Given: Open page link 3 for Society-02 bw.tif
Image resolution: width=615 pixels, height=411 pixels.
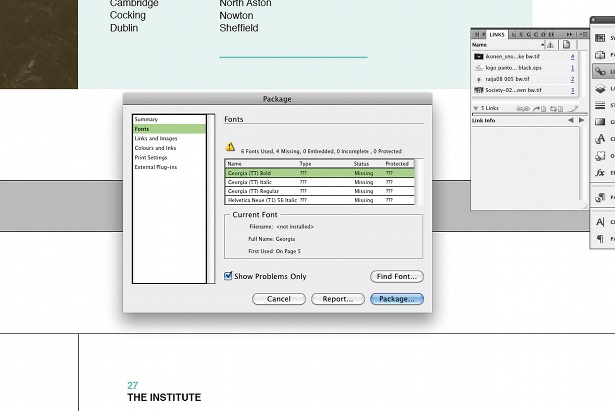Looking at the screenshot, I should click(572, 90).
